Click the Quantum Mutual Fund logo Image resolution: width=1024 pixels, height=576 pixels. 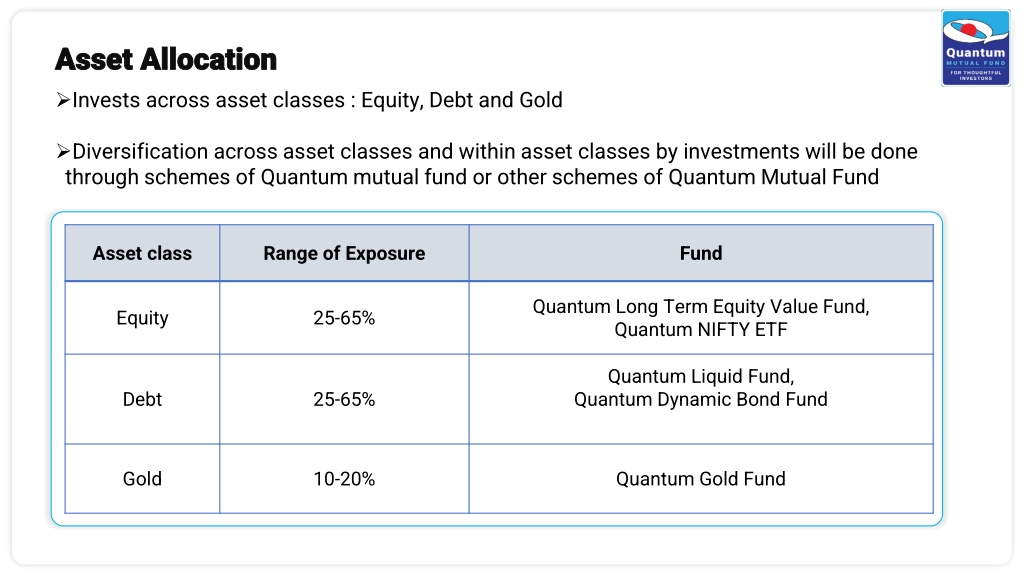tap(976, 48)
